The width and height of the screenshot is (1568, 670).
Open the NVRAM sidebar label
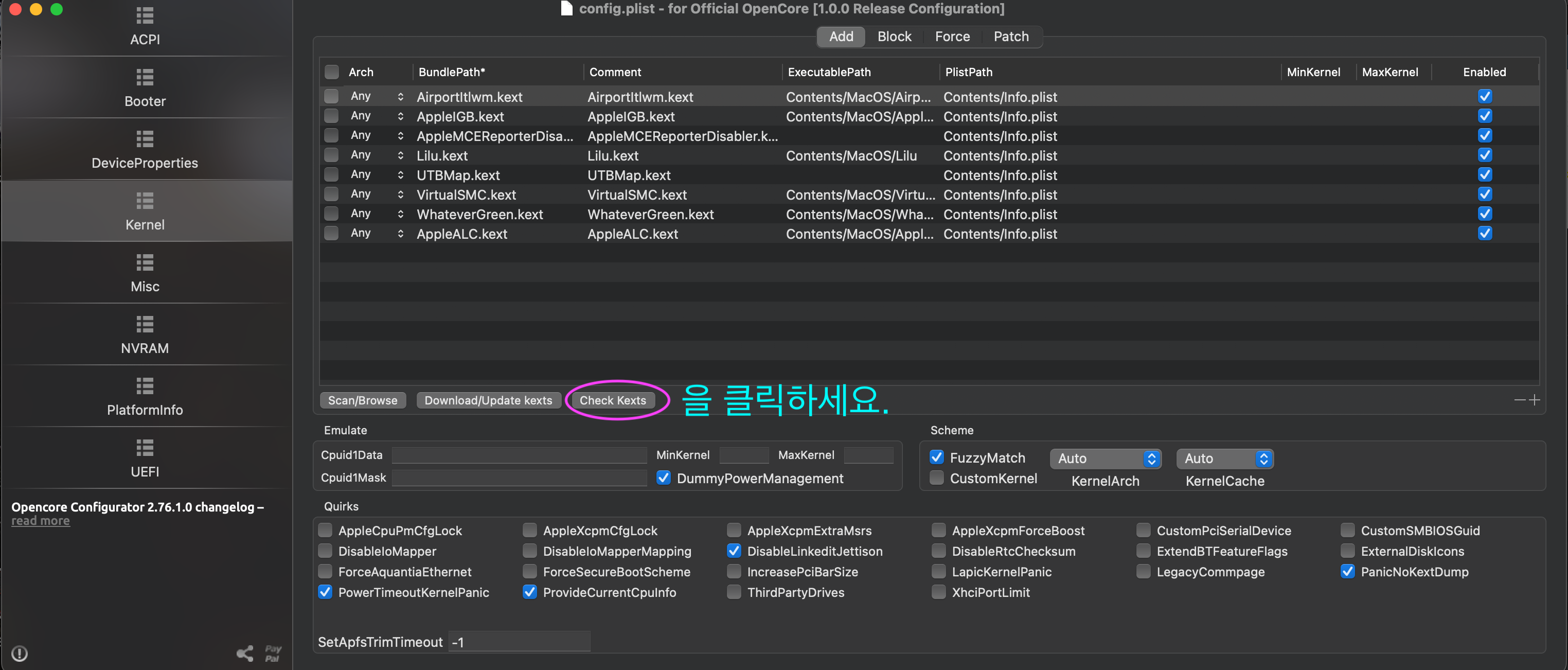pyautogui.click(x=145, y=348)
